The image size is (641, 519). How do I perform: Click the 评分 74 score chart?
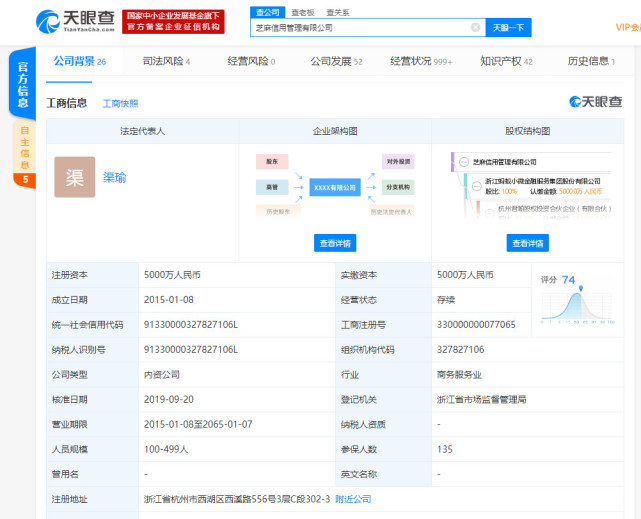(578, 300)
